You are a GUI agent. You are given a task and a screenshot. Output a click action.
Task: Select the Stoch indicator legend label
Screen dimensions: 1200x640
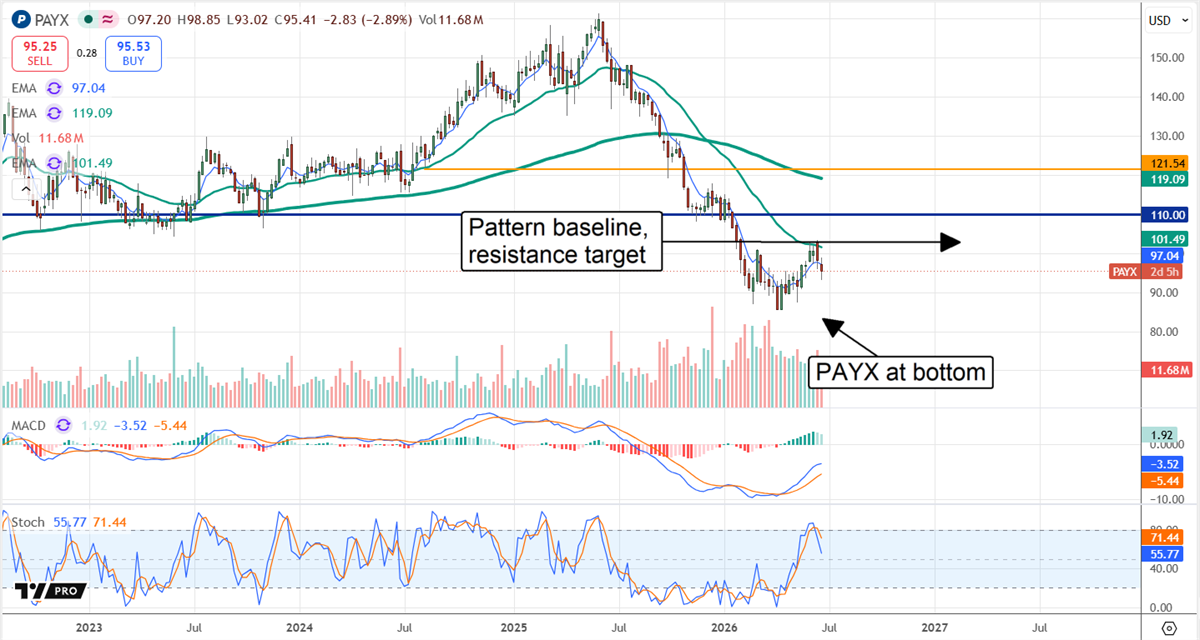pyautogui.click(x=28, y=522)
